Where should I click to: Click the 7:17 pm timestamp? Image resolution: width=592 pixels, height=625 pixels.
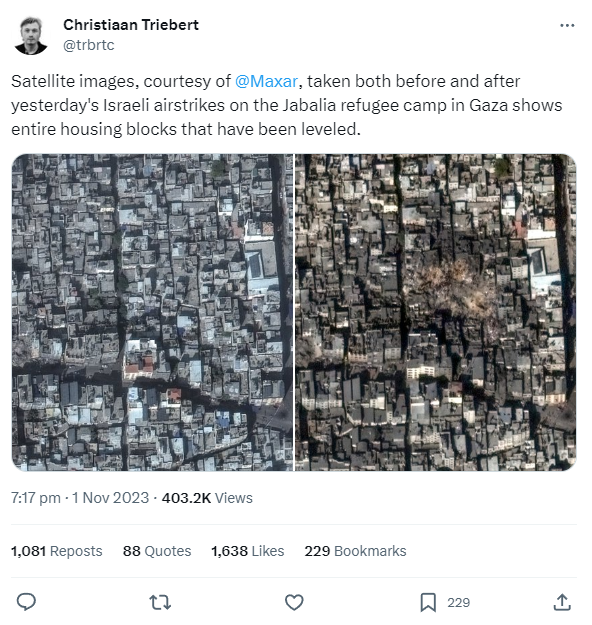pos(36,498)
